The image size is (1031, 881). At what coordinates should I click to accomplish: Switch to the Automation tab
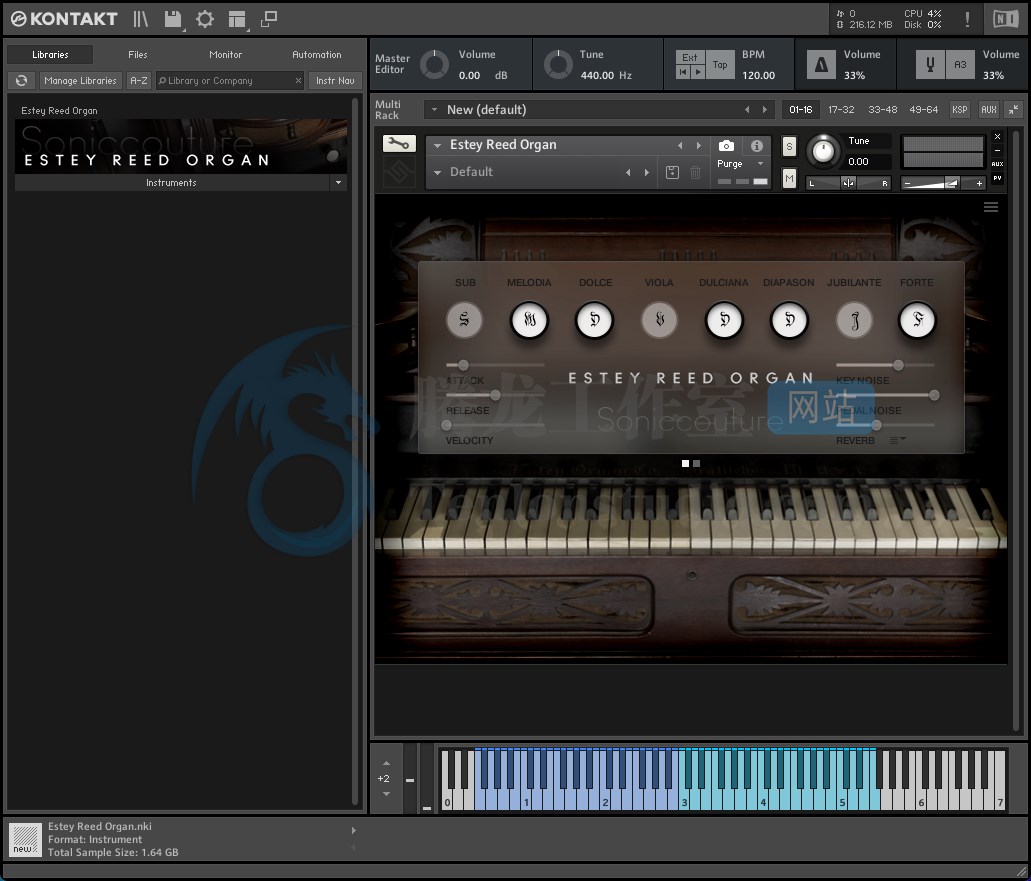(x=316, y=55)
